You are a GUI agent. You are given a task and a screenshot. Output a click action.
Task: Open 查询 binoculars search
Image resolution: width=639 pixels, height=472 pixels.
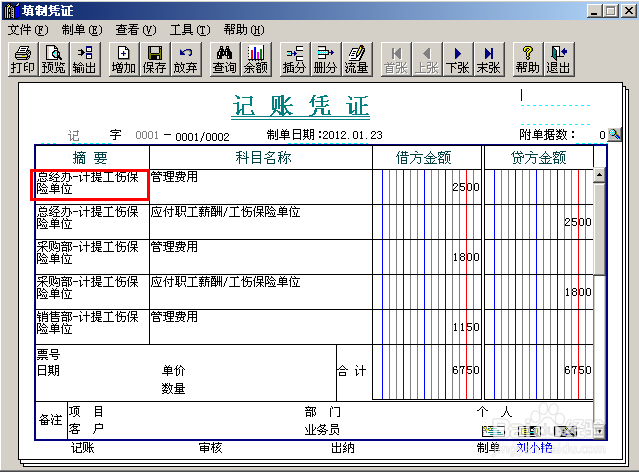225,60
